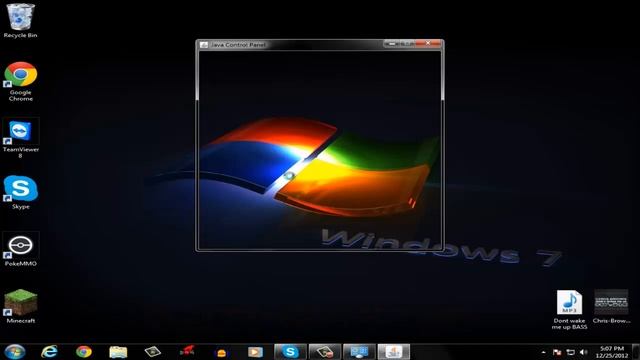Launch Internet Explorer from the taskbar
The width and height of the screenshot is (640, 360).
pos(49,351)
